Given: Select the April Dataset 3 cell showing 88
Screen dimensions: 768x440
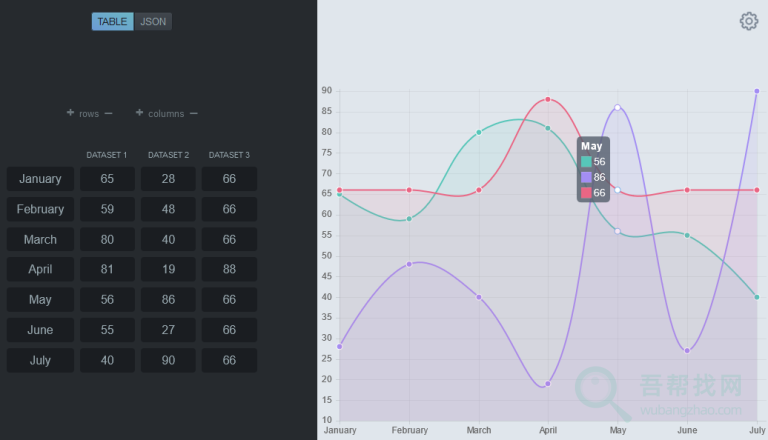Looking at the screenshot, I should (229, 270).
